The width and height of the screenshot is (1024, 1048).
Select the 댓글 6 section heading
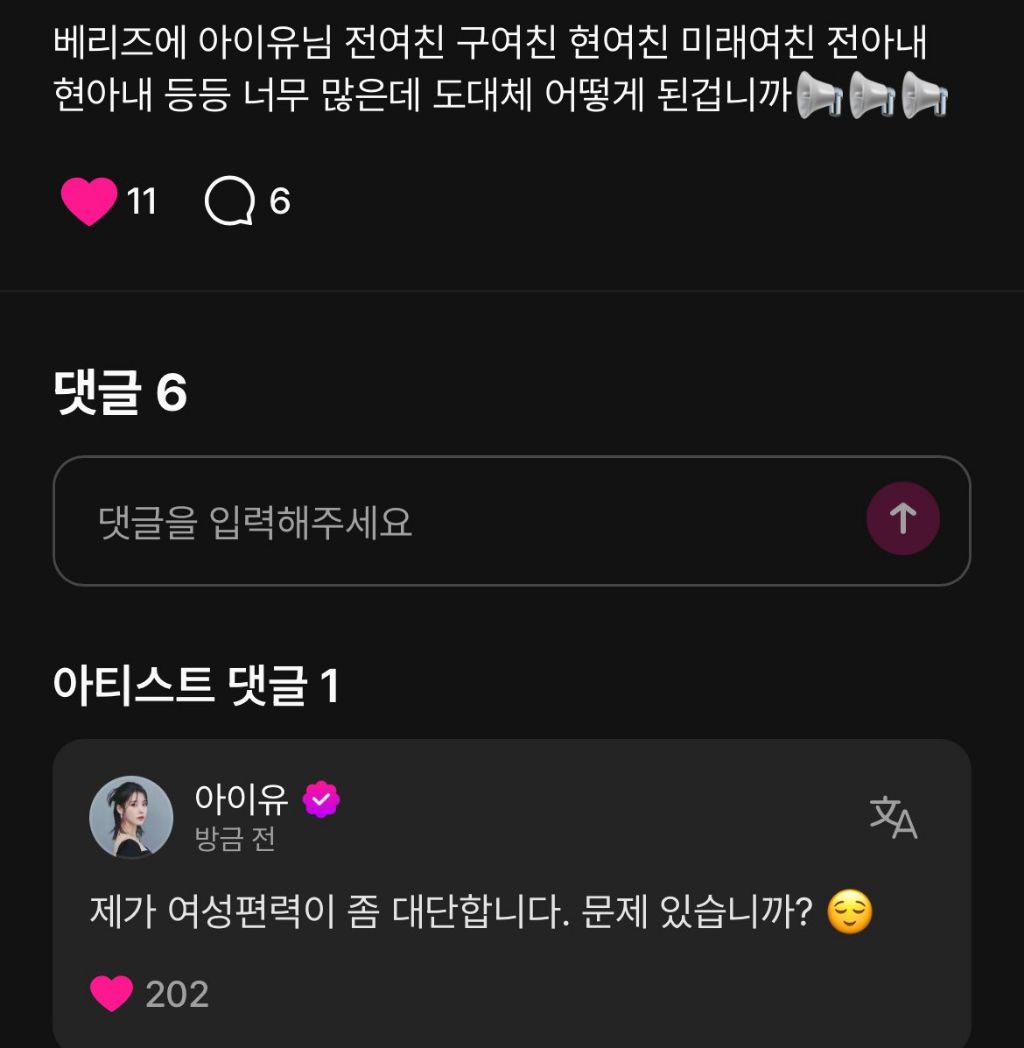120,394
